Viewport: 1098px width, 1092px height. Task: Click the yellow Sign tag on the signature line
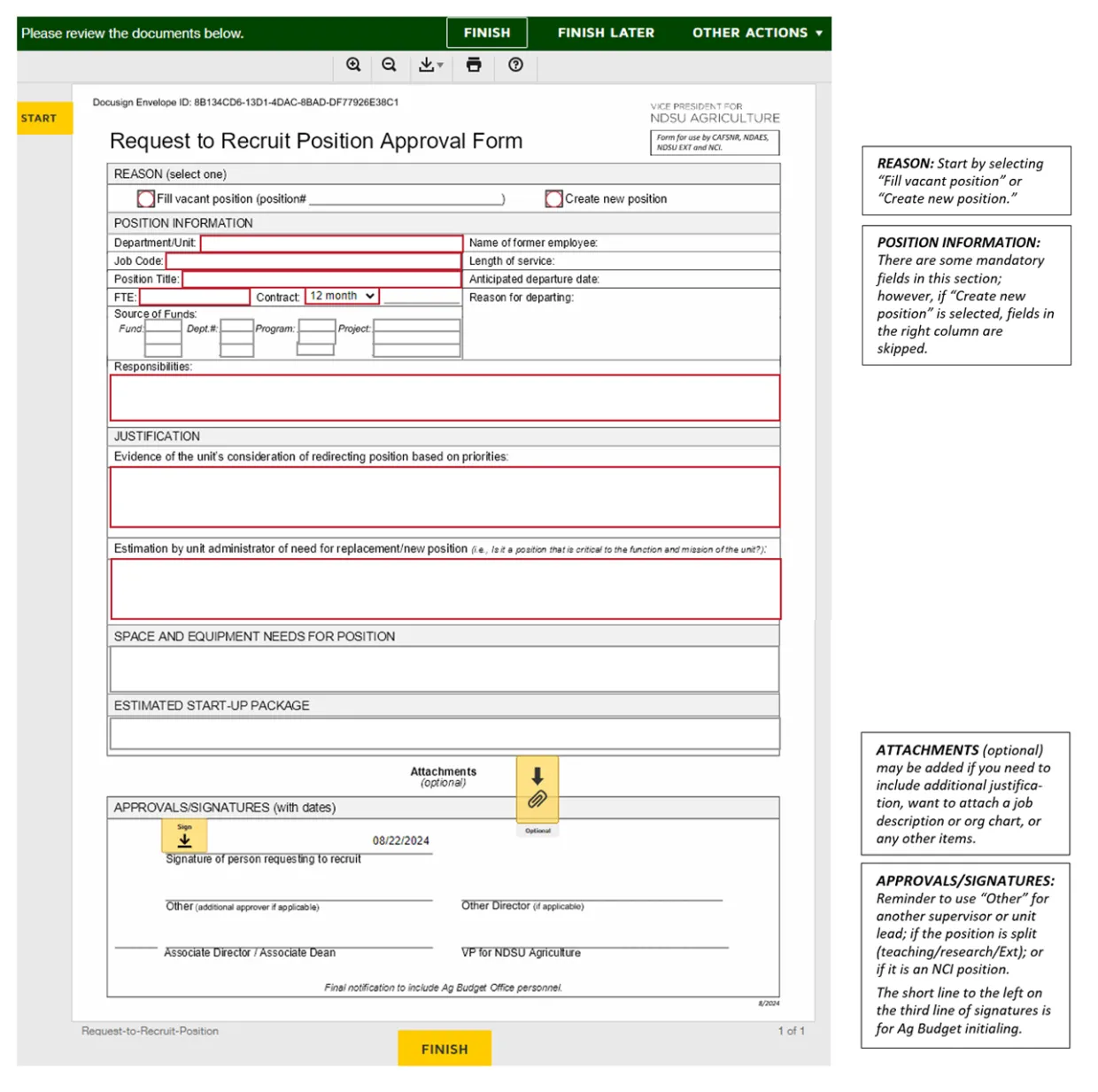184,834
